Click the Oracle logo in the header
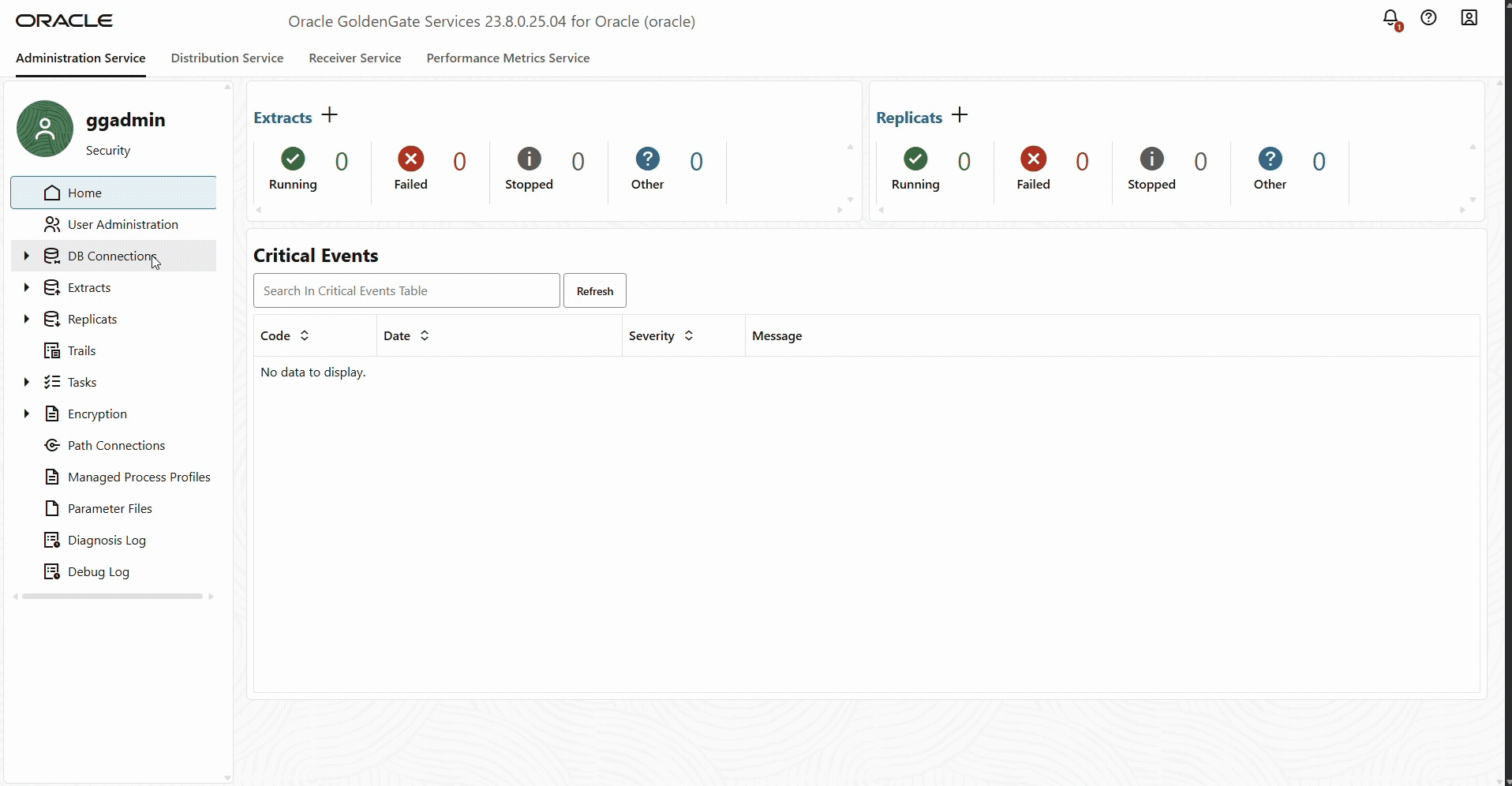 [65, 21]
